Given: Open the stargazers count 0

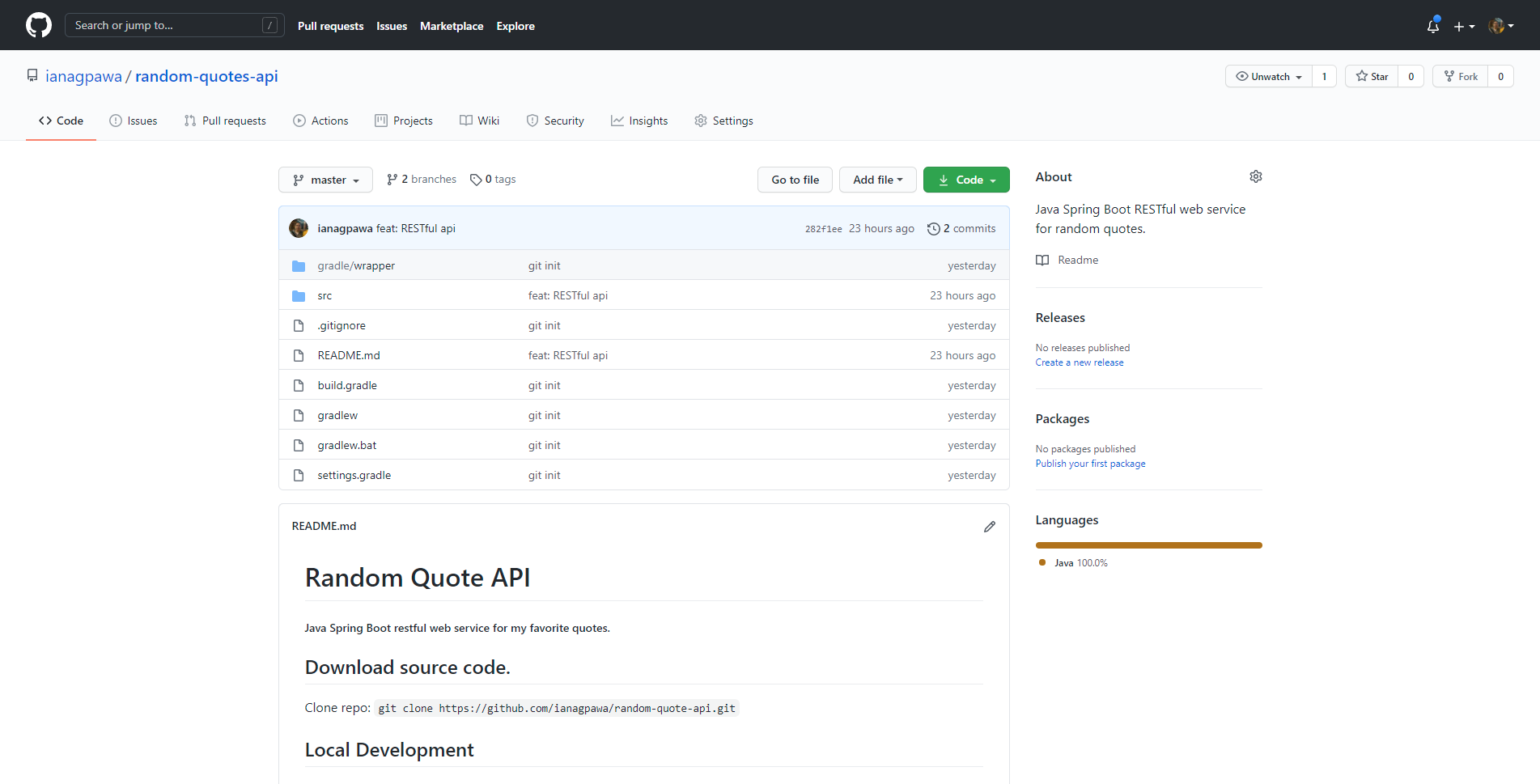Looking at the screenshot, I should click(x=1411, y=76).
